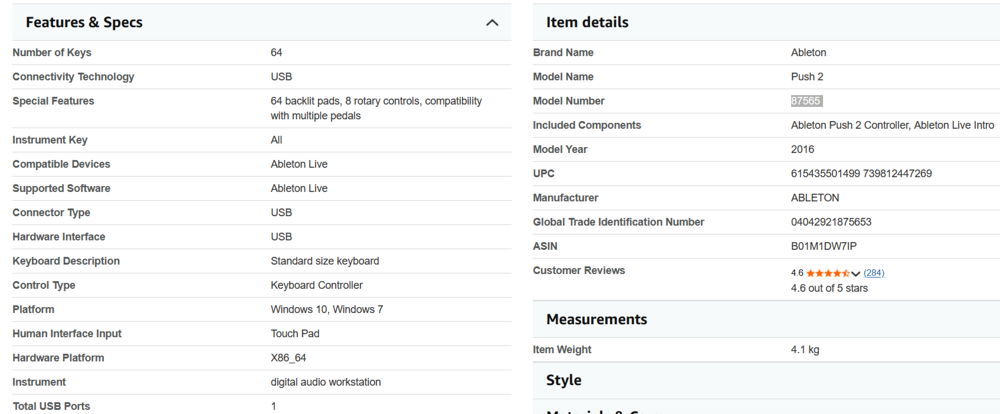This screenshot has height=414, width=1000.
Task: Click the Total USB Ports value 1
Action: tap(274, 406)
